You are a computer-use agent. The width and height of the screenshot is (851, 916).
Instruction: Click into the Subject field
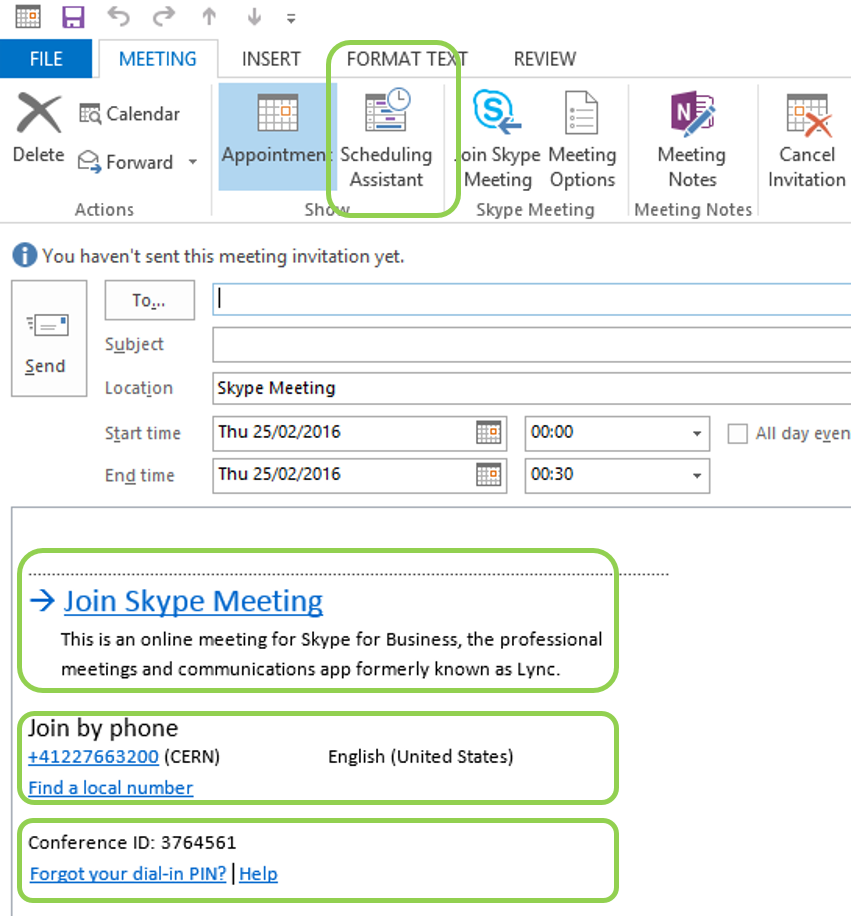(x=532, y=345)
